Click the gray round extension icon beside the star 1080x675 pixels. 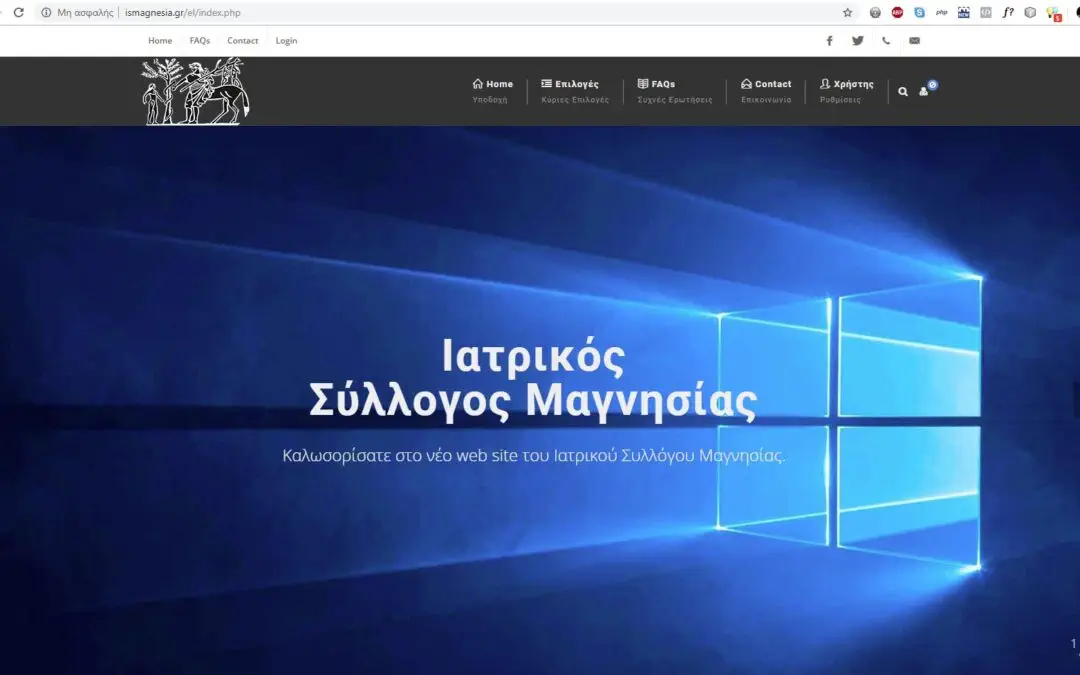point(875,12)
